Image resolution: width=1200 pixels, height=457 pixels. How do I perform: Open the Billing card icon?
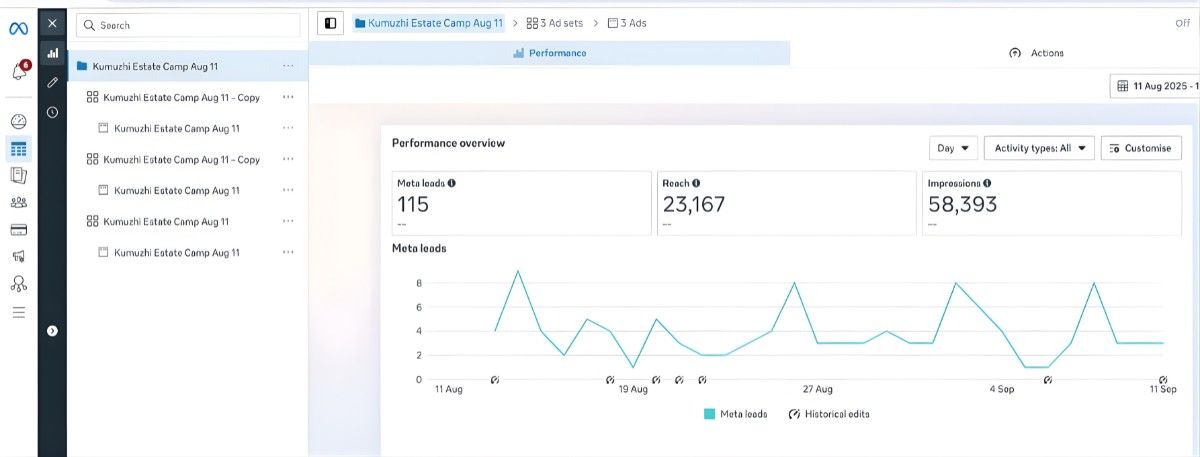[18, 230]
